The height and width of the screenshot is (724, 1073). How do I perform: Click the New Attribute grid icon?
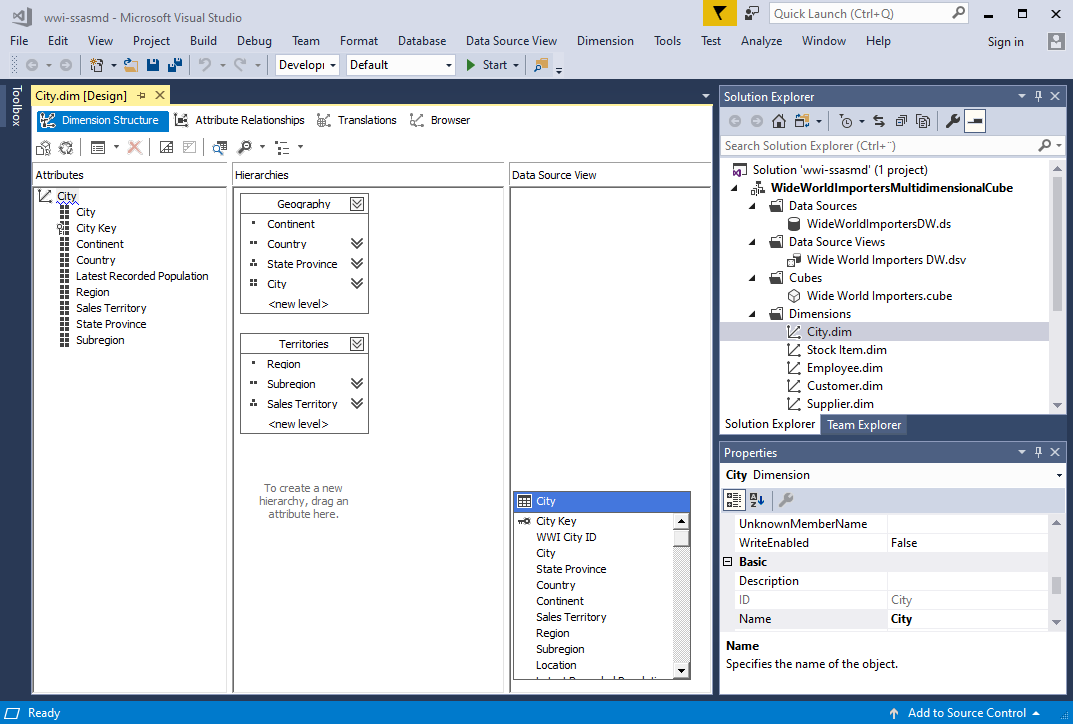[98, 147]
